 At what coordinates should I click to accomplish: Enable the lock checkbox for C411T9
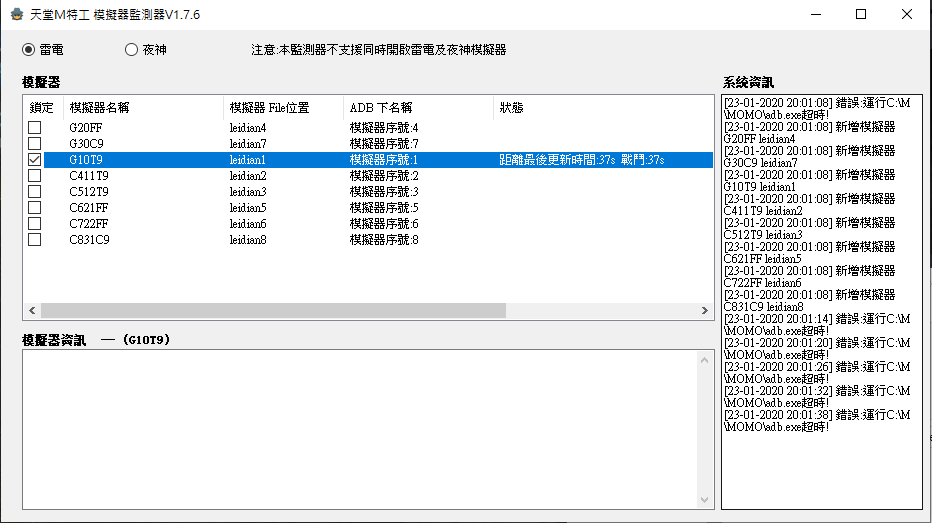point(35,175)
